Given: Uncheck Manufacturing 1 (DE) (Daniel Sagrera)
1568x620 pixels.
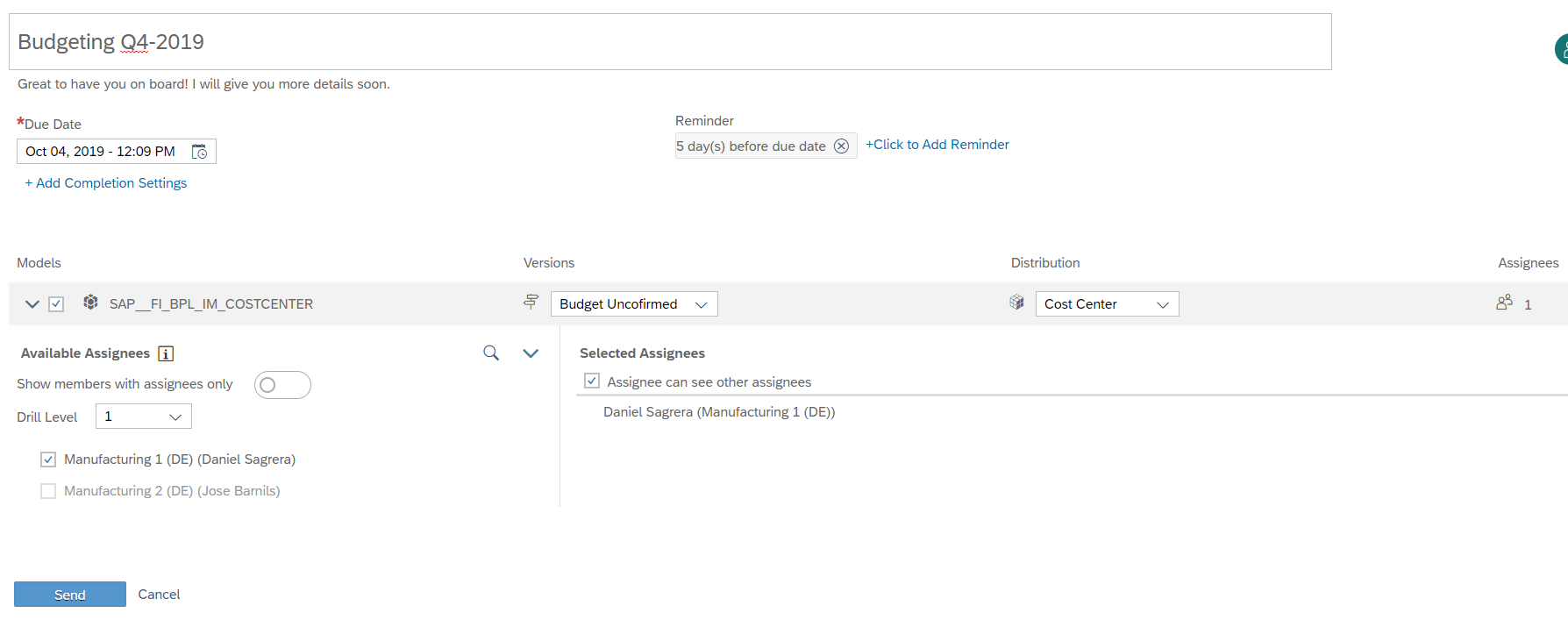Looking at the screenshot, I should click(x=48, y=460).
